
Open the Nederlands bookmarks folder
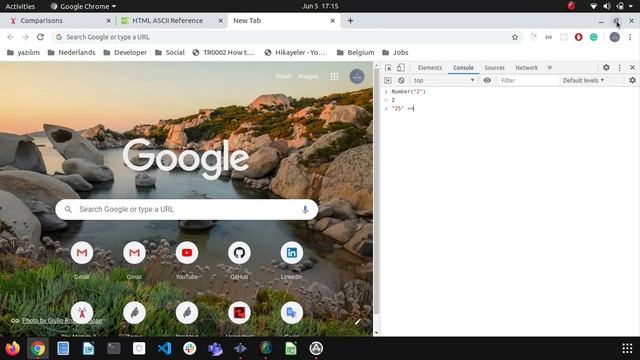pos(71,52)
